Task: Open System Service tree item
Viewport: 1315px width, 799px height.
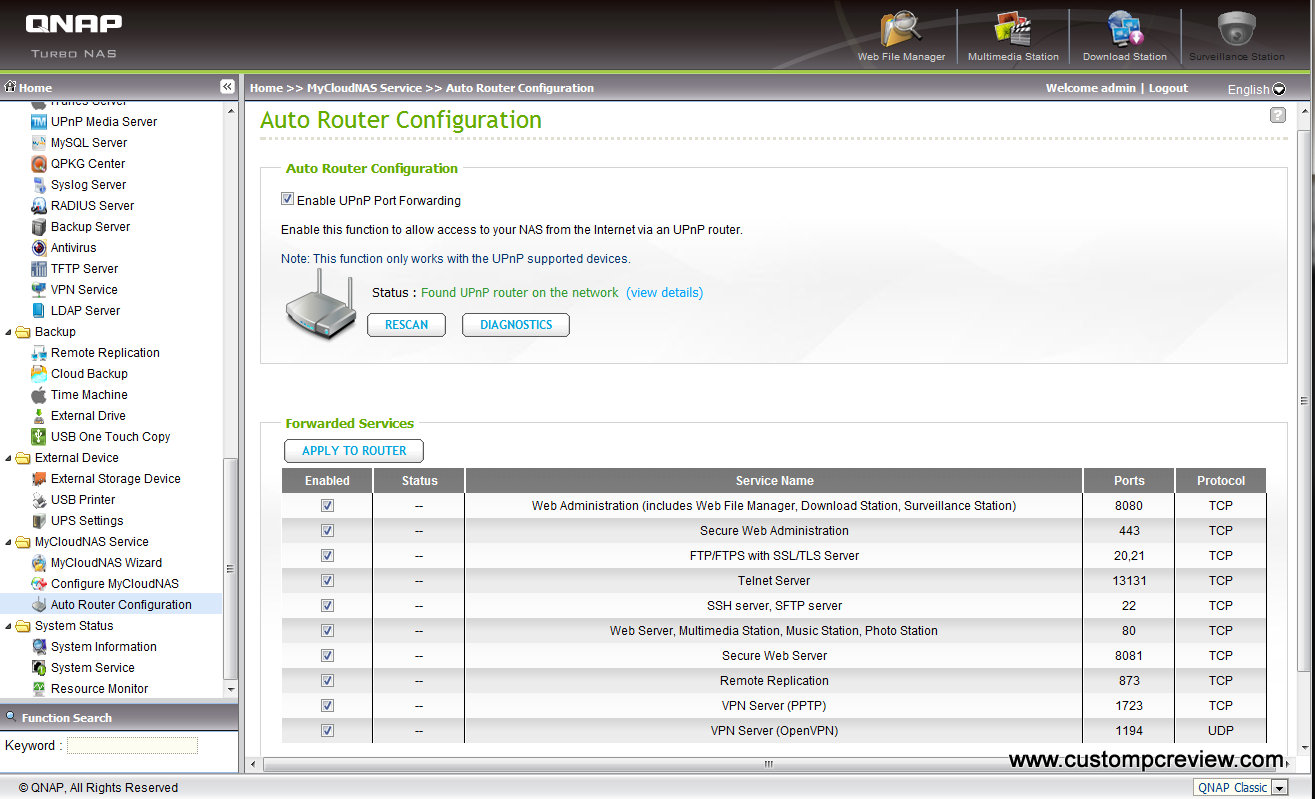Action: tap(93, 667)
